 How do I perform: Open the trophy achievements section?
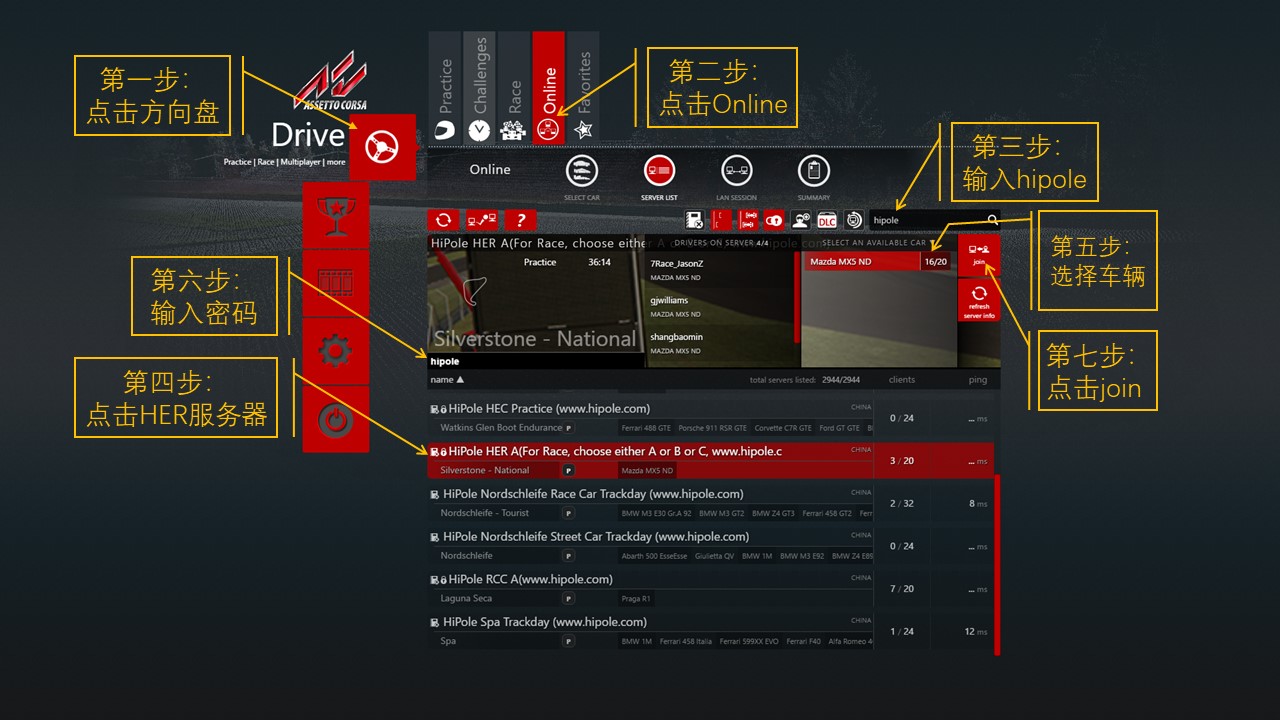coord(335,214)
